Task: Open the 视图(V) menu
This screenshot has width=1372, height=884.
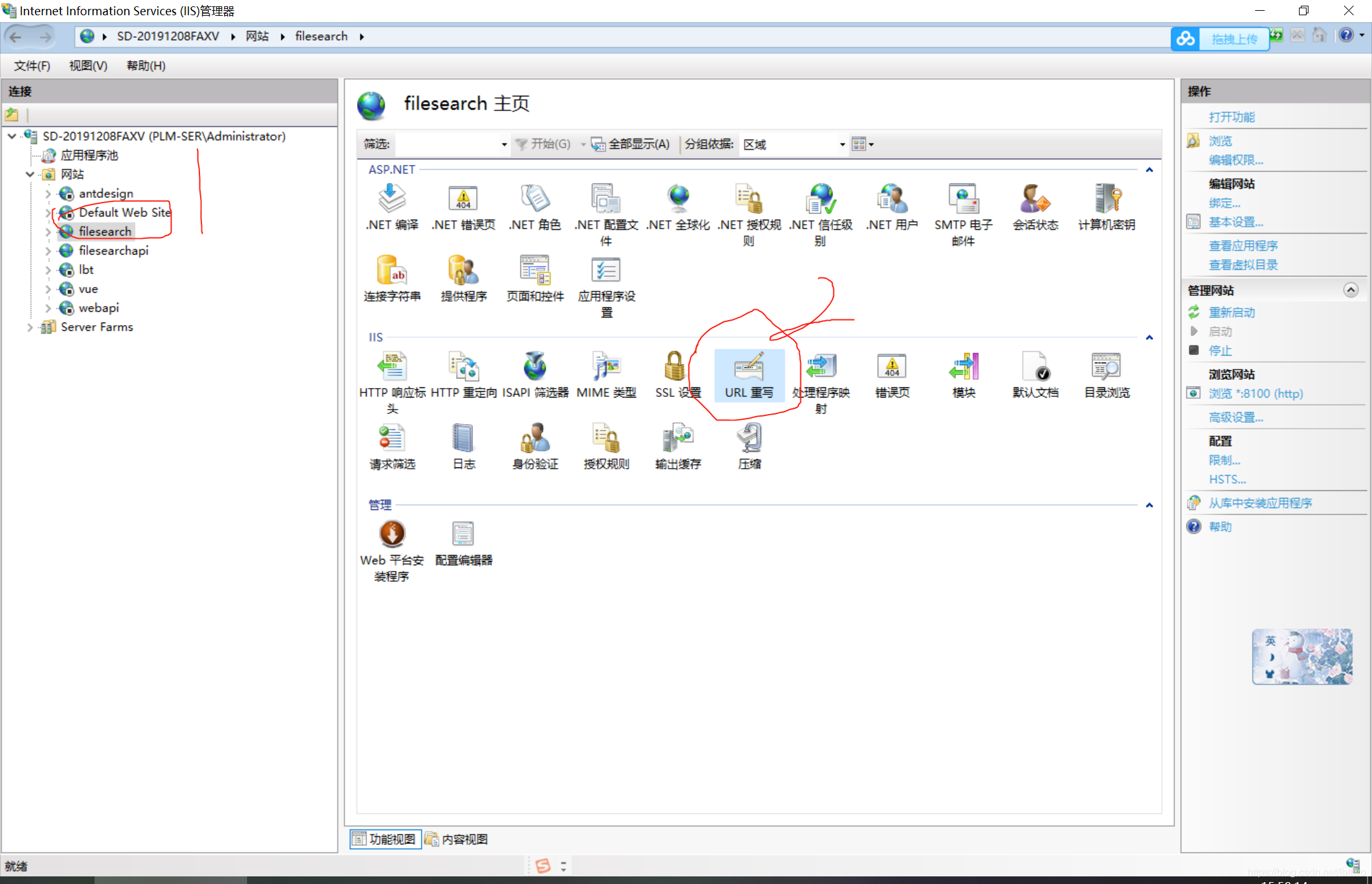Action: [88, 65]
